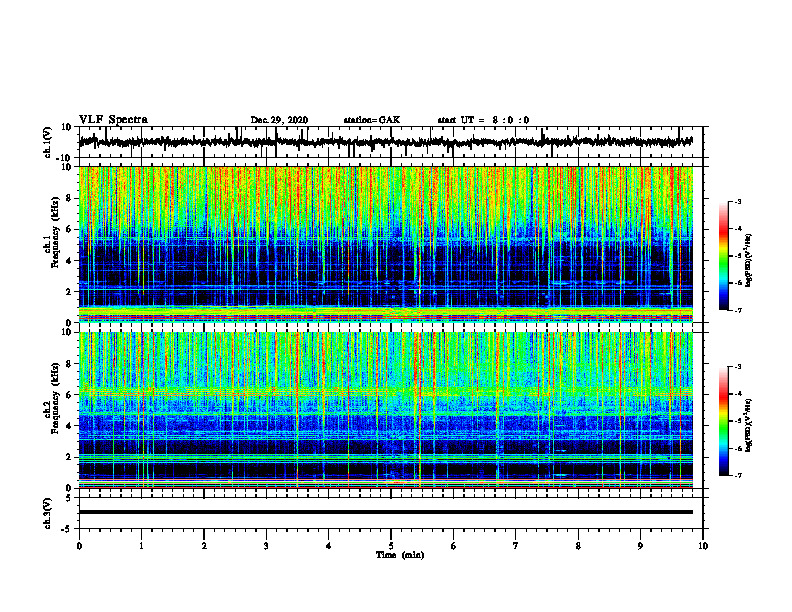Click inside the ch.2 spectrogram panel
The width and height of the screenshot is (792, 612).
tap(386, 410)
